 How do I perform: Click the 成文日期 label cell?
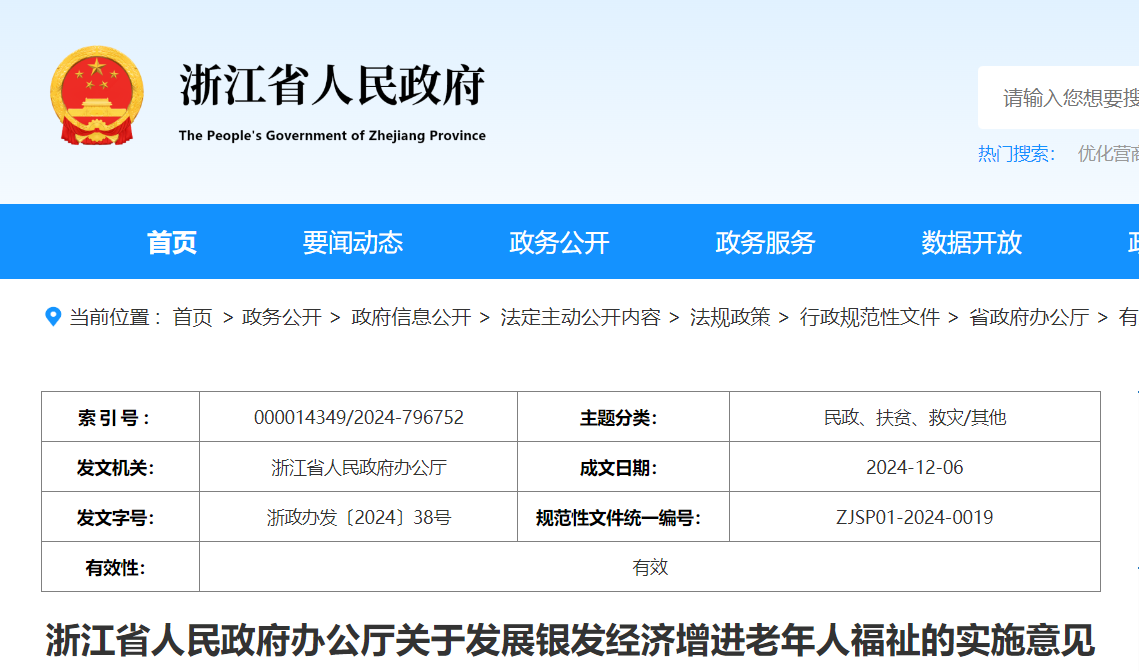(x=623, y=467)
